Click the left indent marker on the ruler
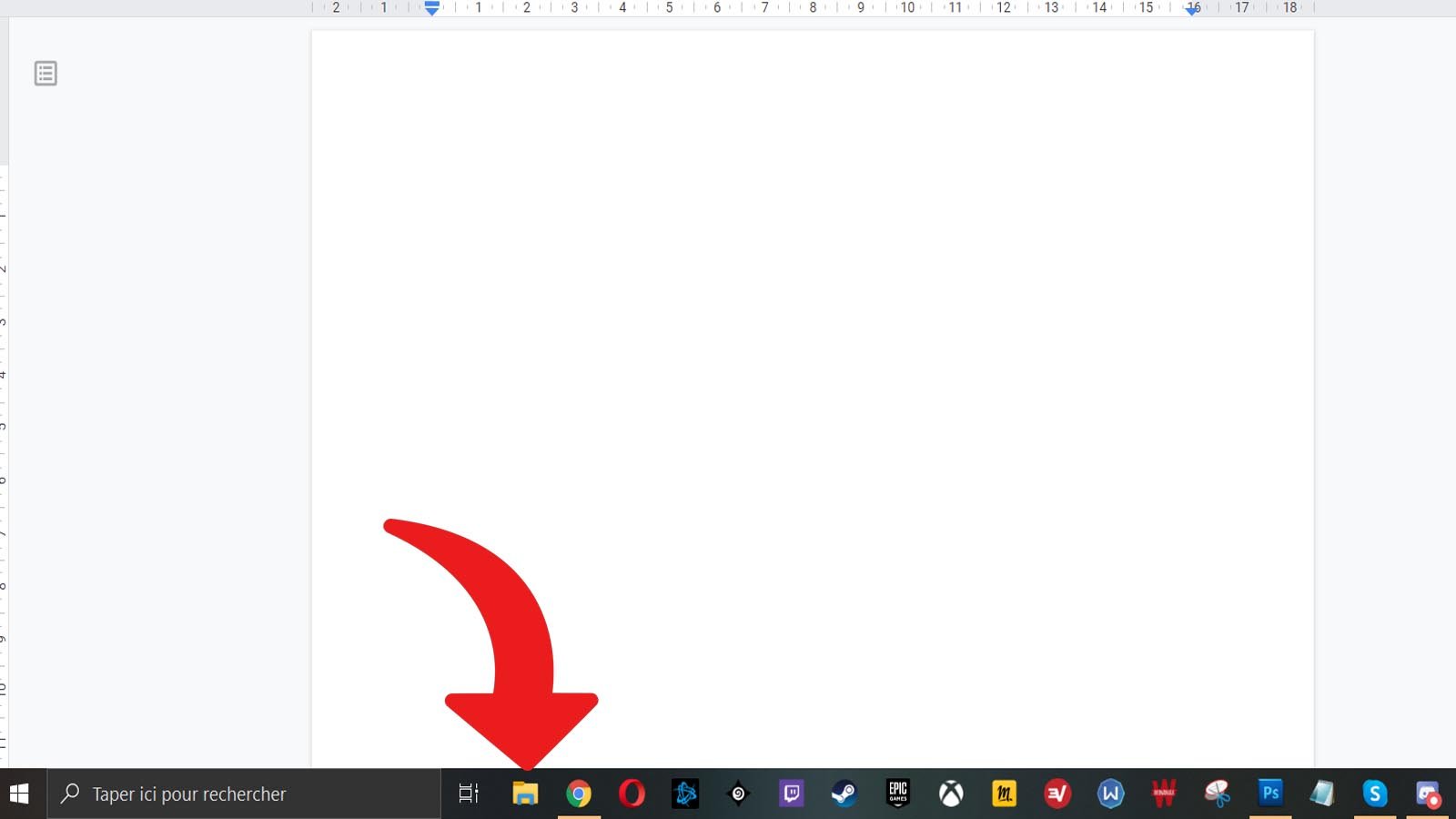Screen dimensions: 1456x819 click(430, 9)
